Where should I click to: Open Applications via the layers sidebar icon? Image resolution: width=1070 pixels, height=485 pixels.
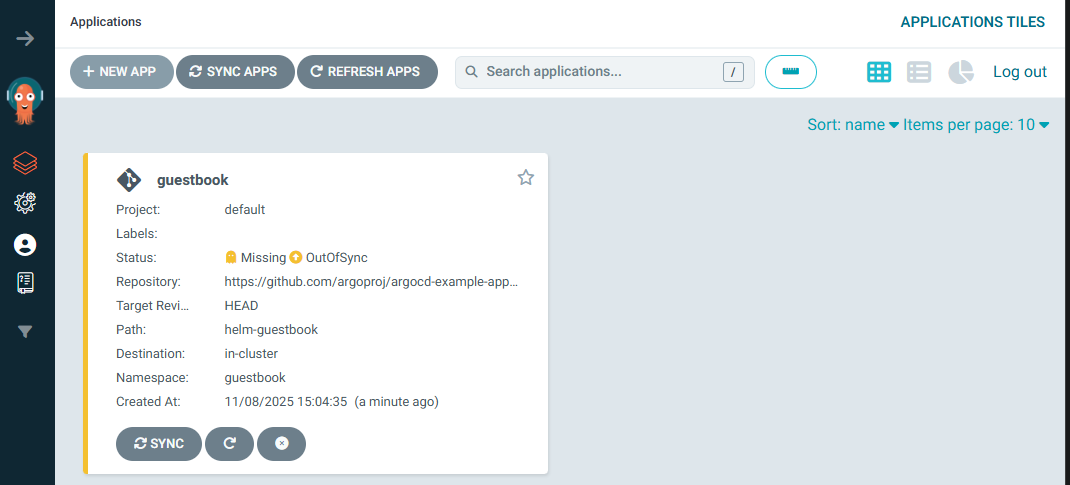(25, 163)
